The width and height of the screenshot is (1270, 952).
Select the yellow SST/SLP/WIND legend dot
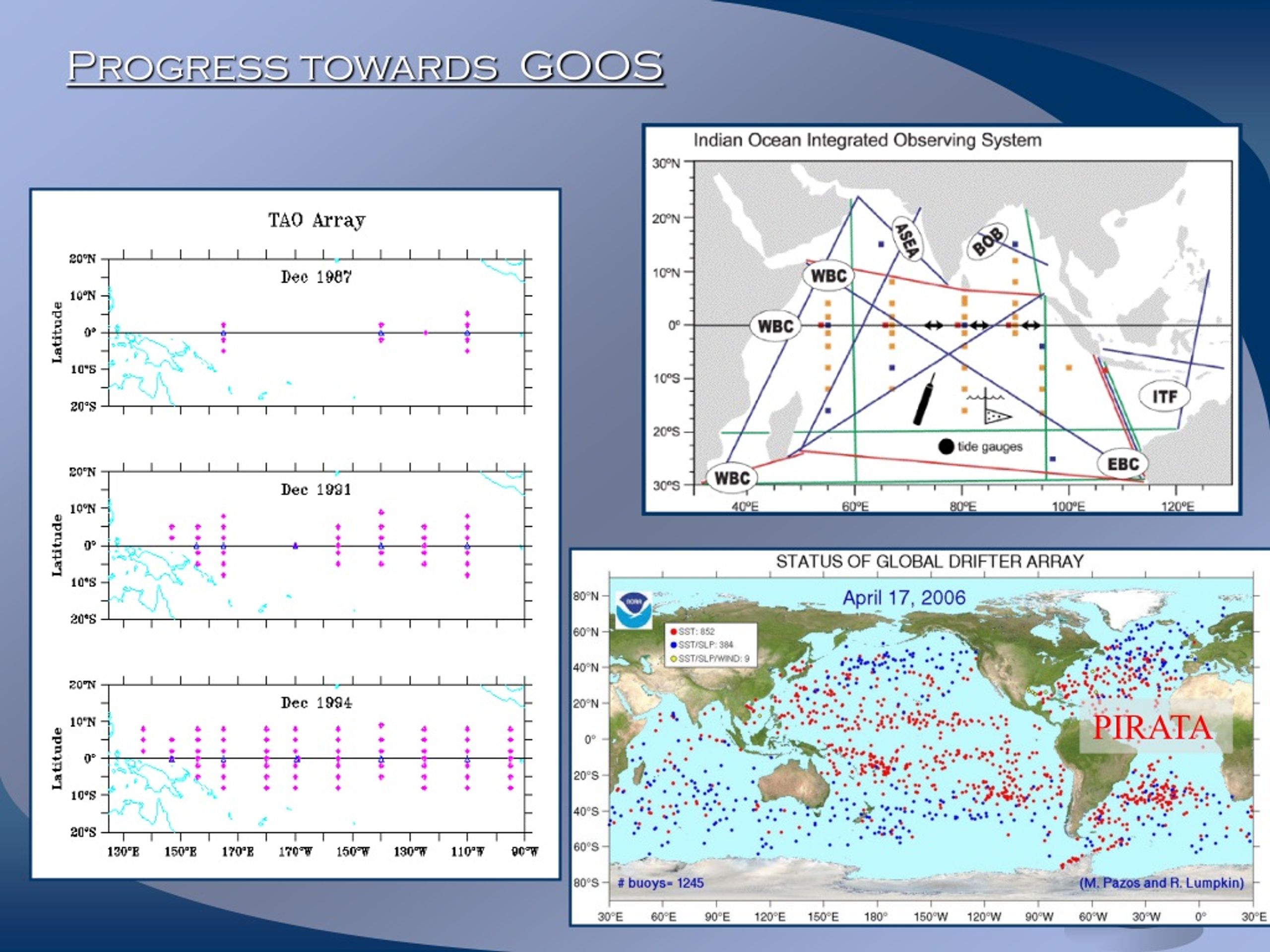[674, 659]
